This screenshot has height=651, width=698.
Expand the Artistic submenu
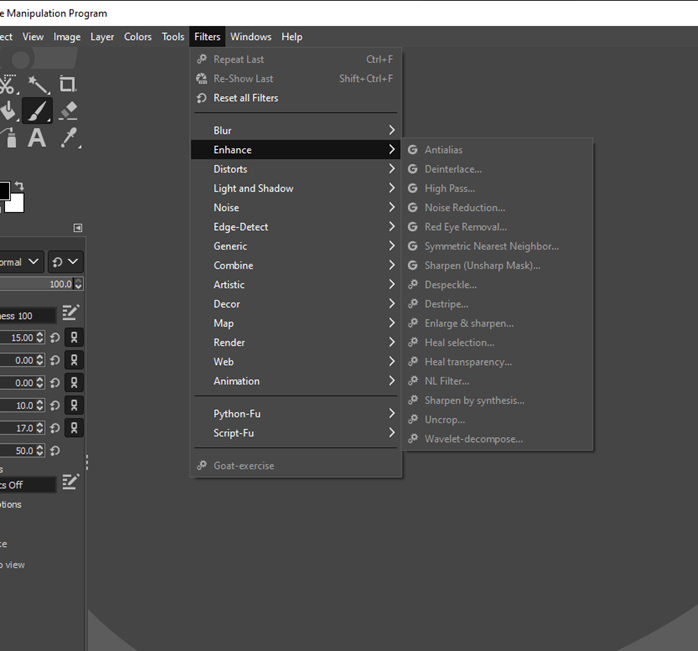click(x=296, y=285)
